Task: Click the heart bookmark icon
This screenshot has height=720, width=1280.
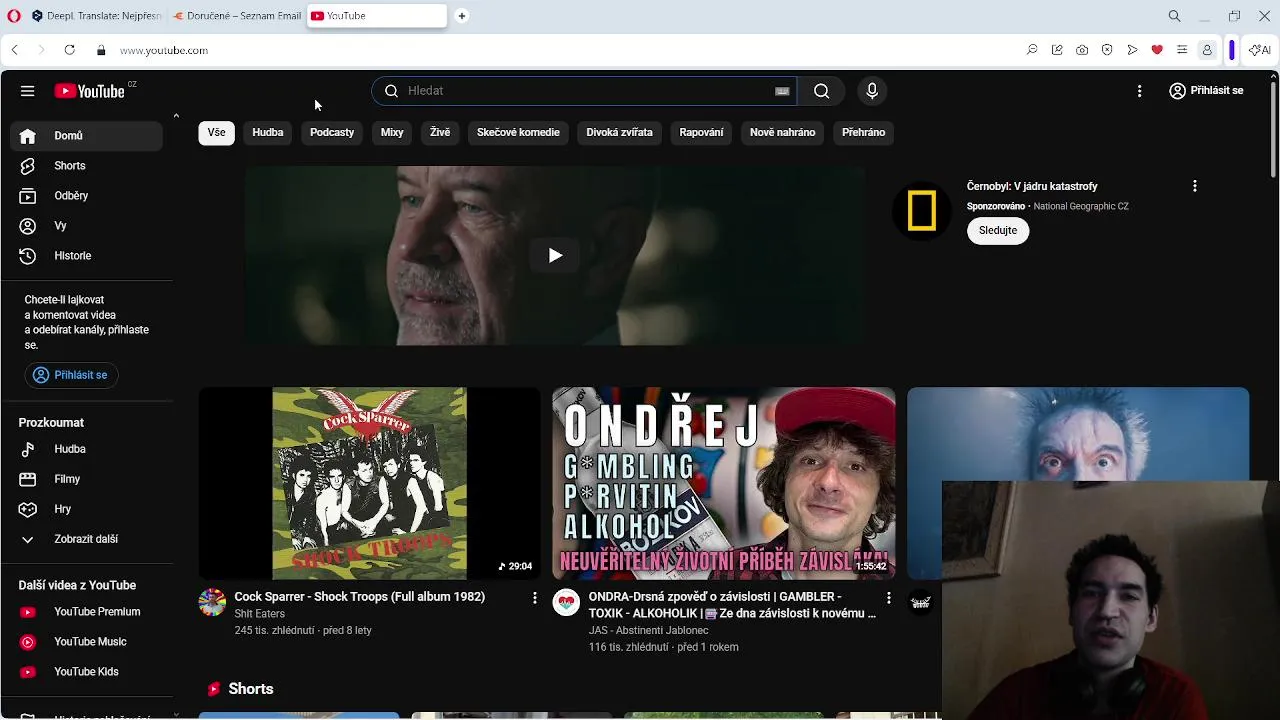Action: point(1157,50)
